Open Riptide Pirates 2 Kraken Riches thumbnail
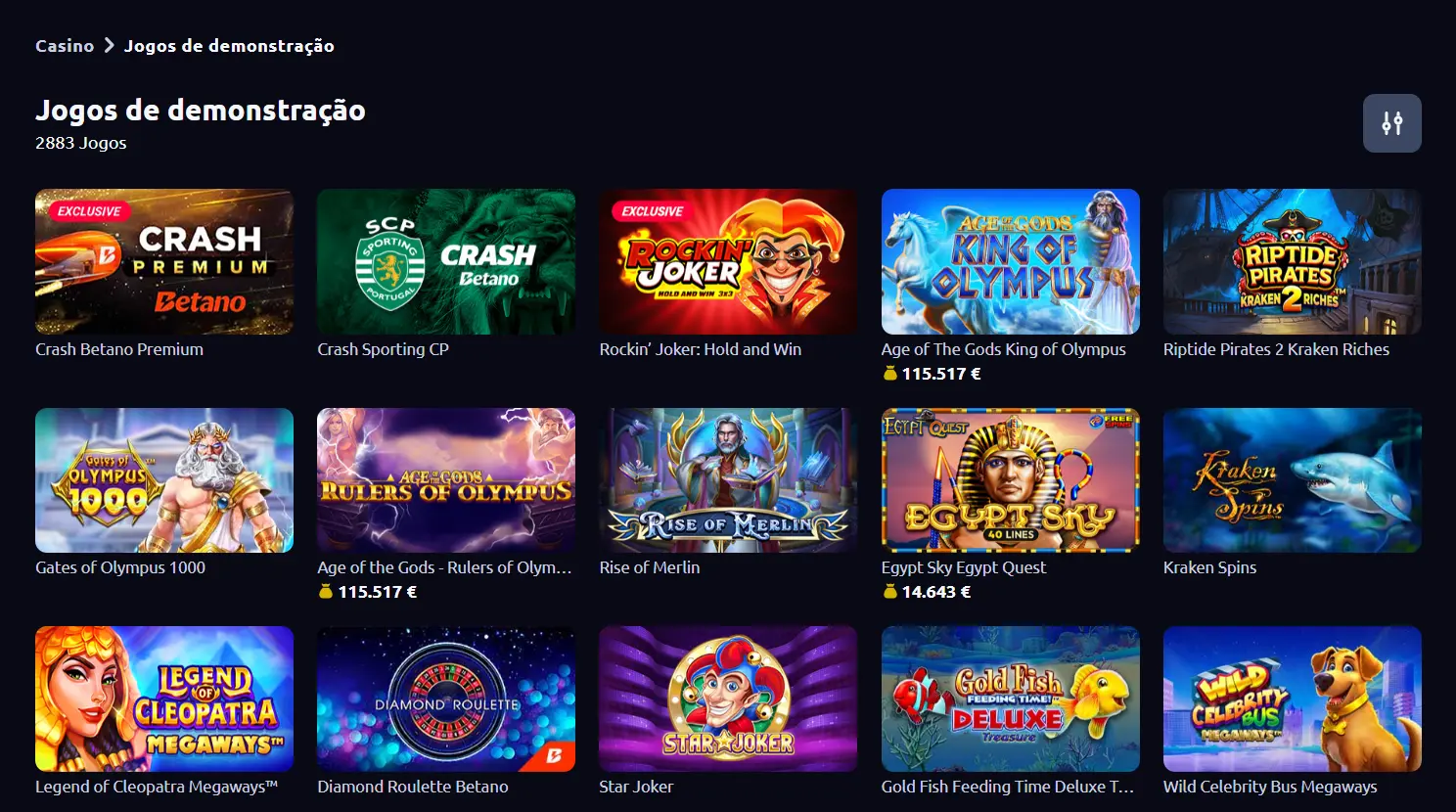The width and height of the screenshot is (1456, 812). [x=1292, y=261]
